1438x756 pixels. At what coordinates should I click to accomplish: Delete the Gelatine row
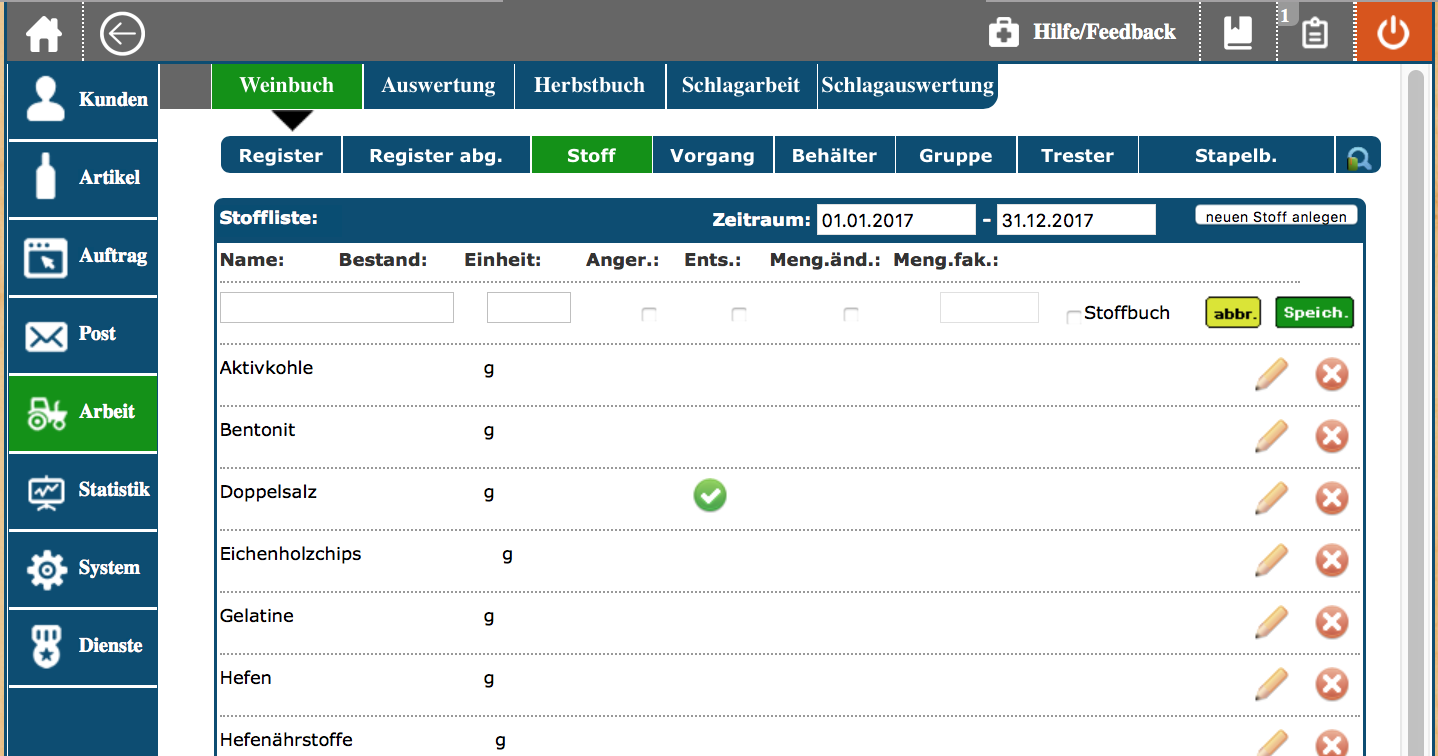1331,623
